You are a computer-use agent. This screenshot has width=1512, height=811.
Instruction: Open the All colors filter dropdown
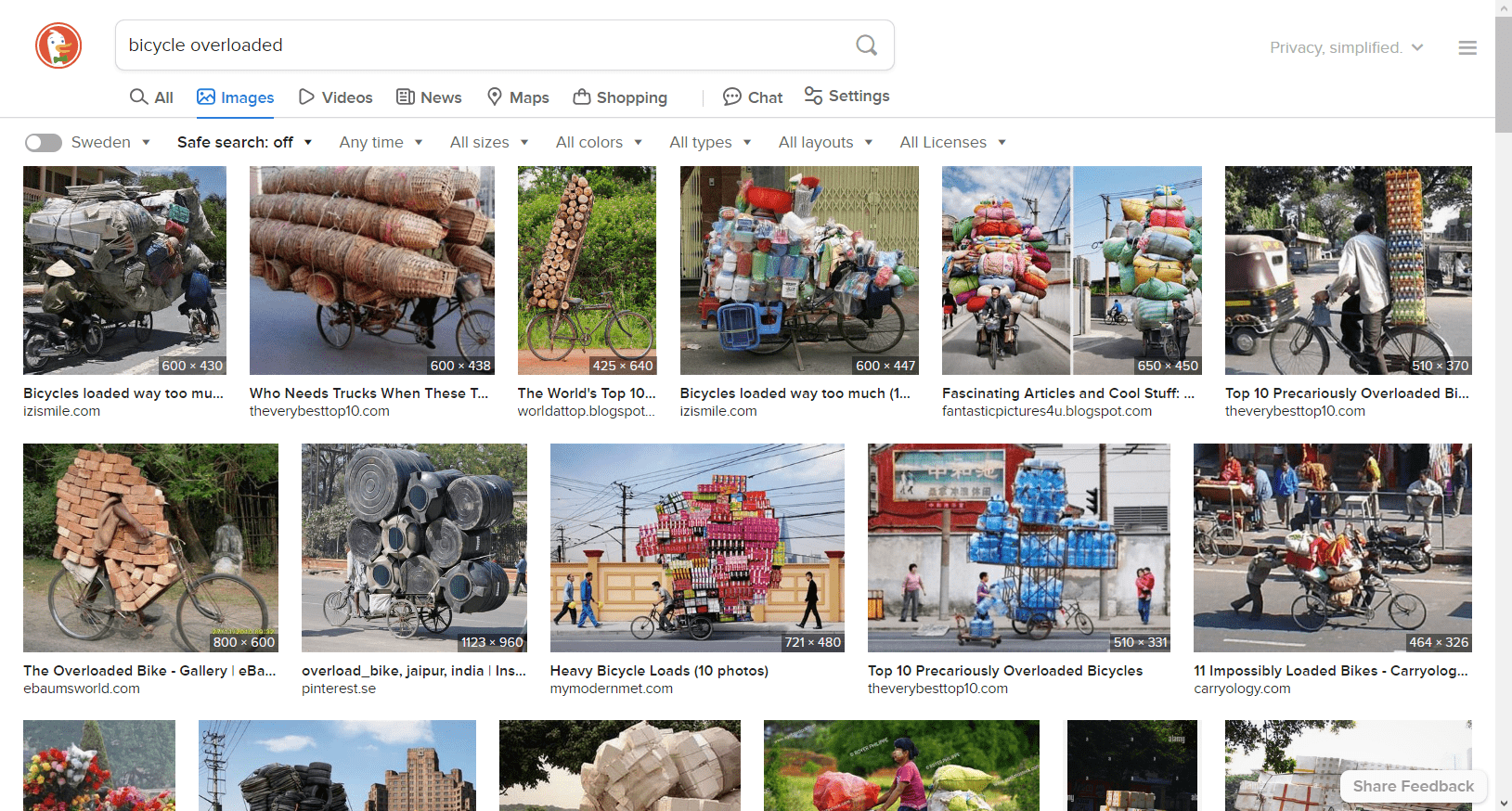coord(599,142)
